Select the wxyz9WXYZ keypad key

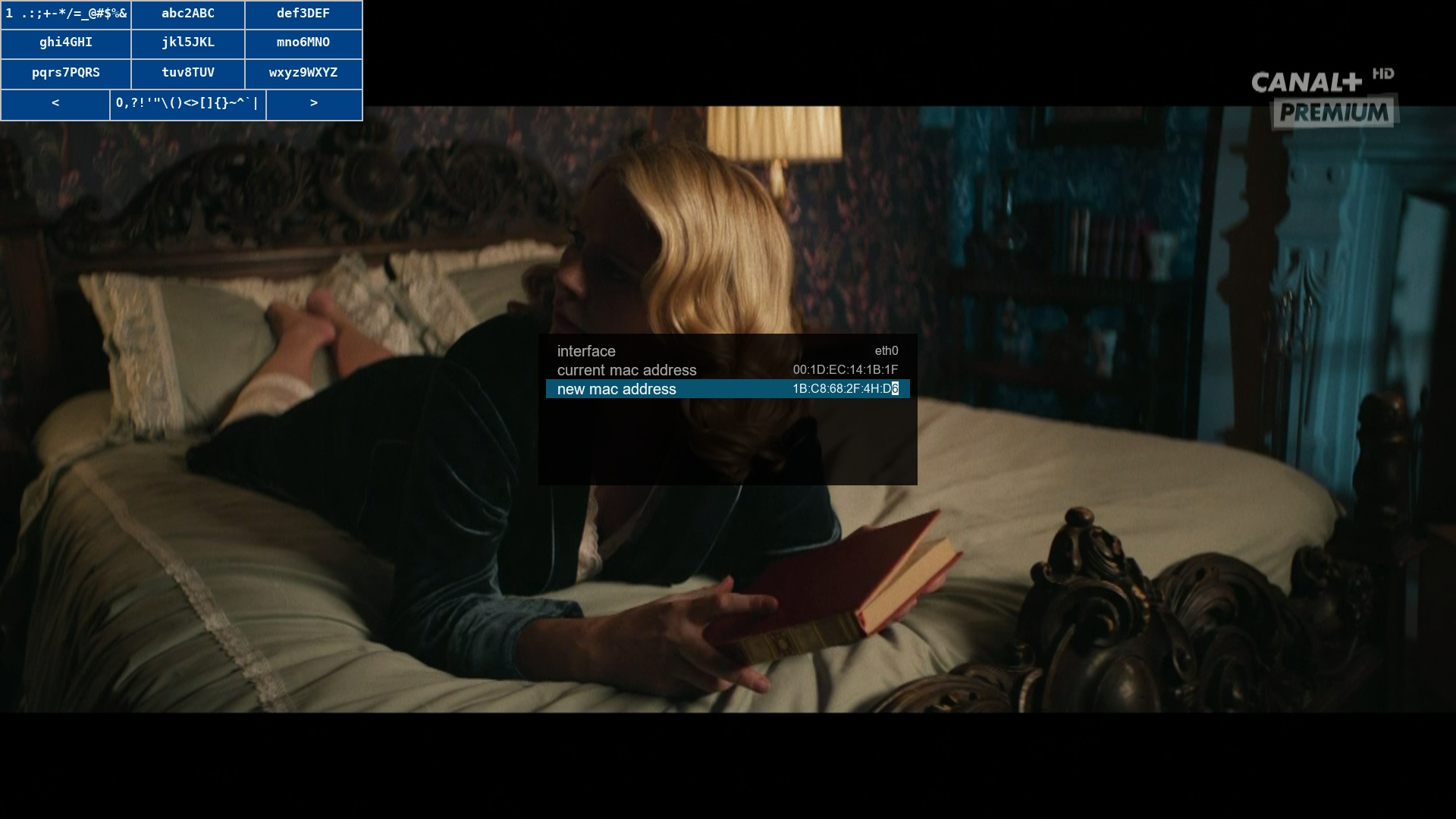(x=303, y=74)
